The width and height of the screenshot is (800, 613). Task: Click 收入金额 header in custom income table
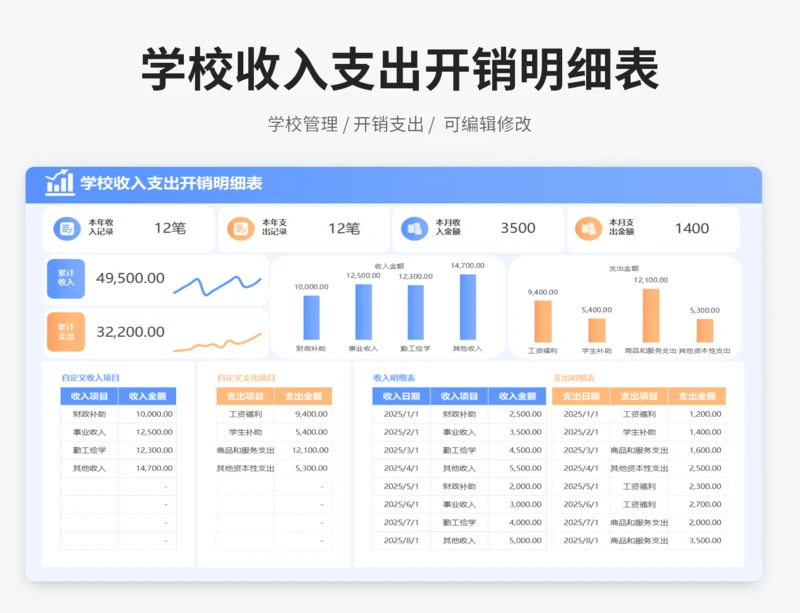click(147, 396)
